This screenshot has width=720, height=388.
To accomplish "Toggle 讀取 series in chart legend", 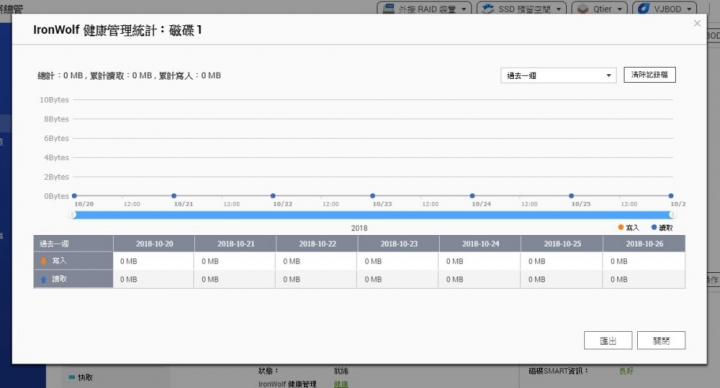I will point(662,227).
